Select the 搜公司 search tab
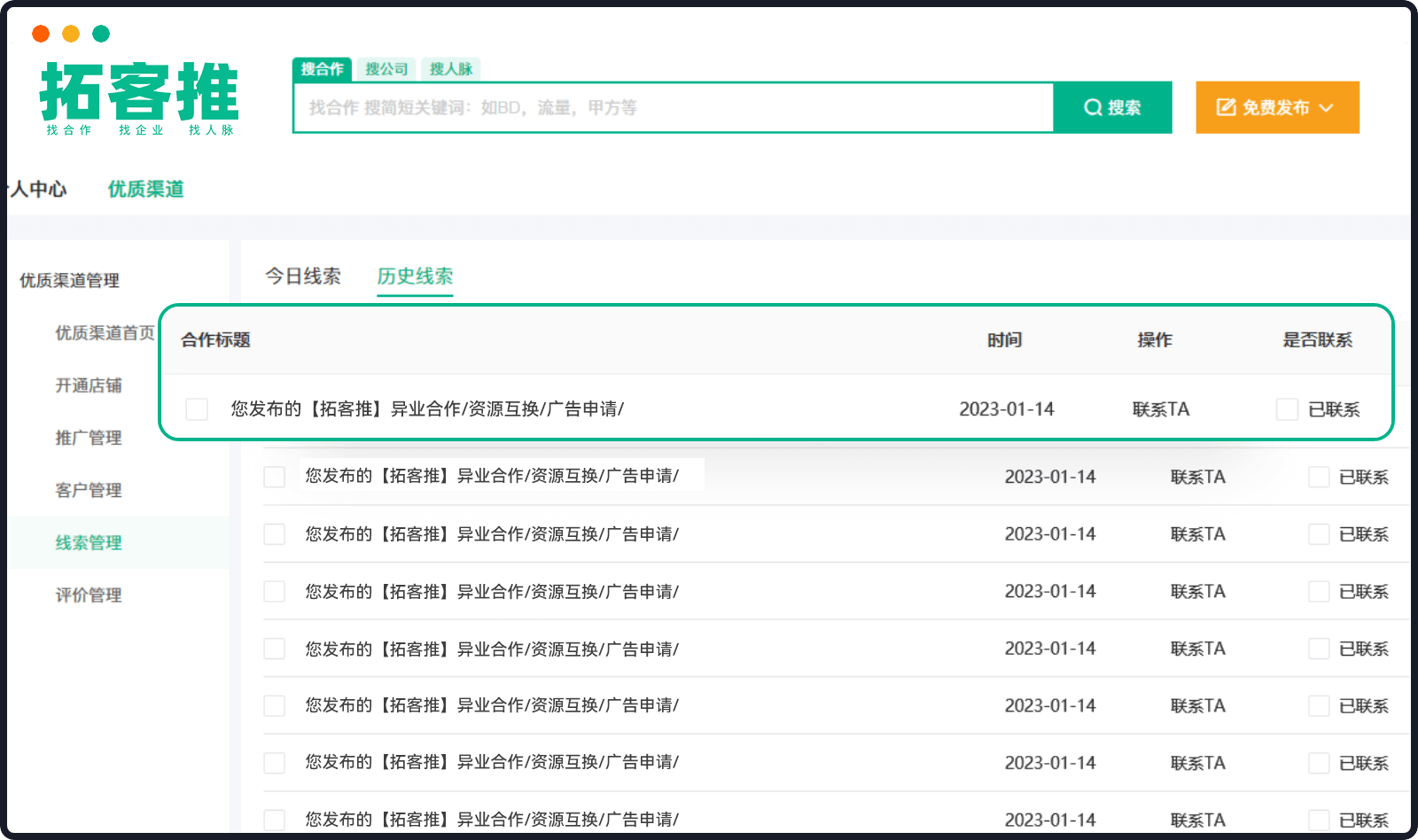The height and width of the screenshot is (840, 1418). [x=386, y=69]
